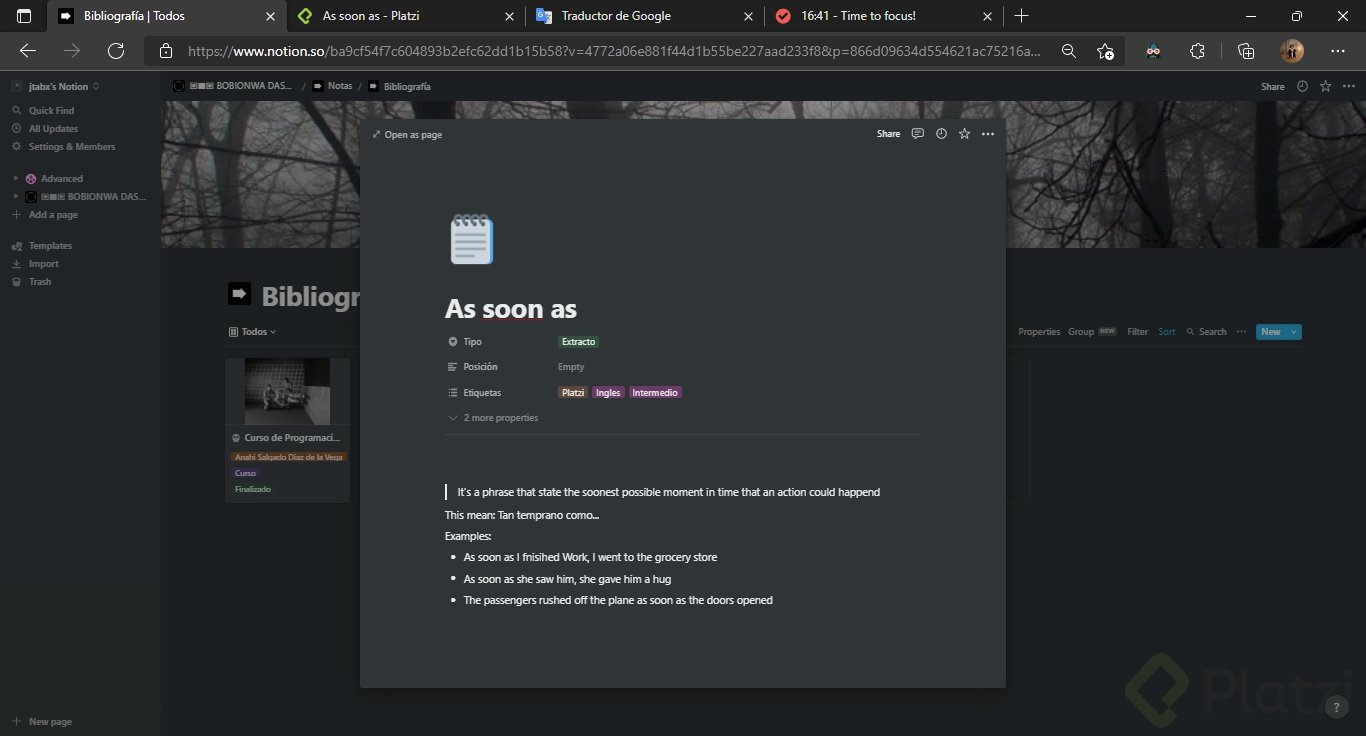Open Templates in sidebar
The image size is (1366, 736).
[x=50, y=246]
